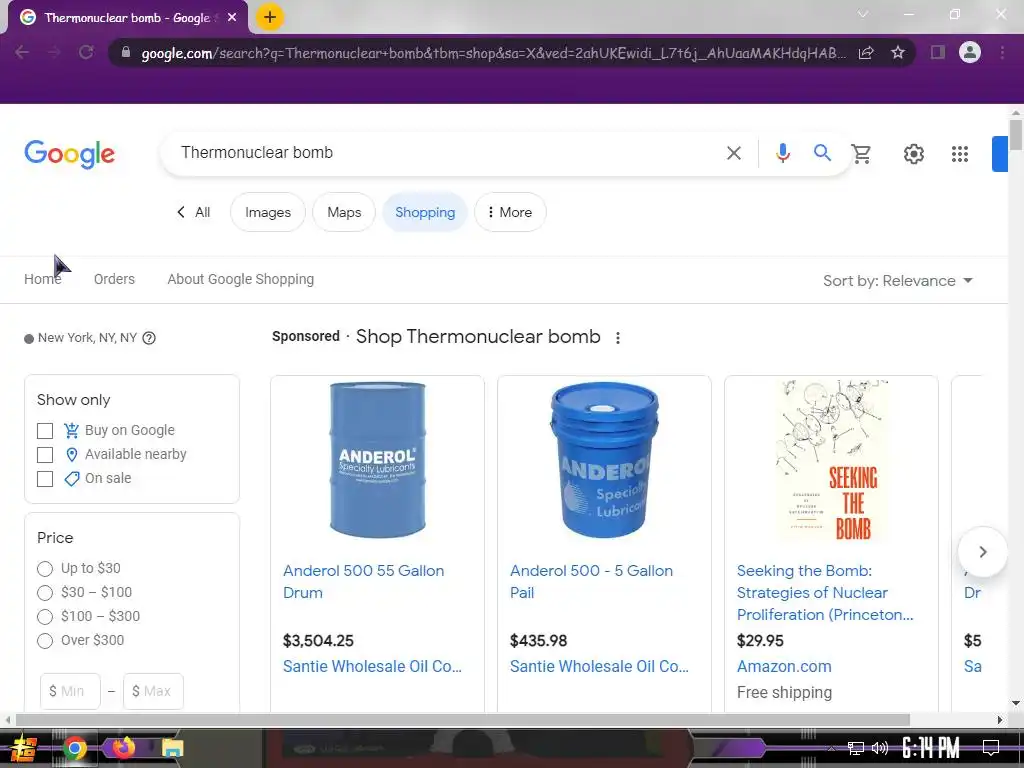This screenshot has width=1024, height=768.
Task: Clear the search box text
Action: pyautogui.click(x=733, y=153)
